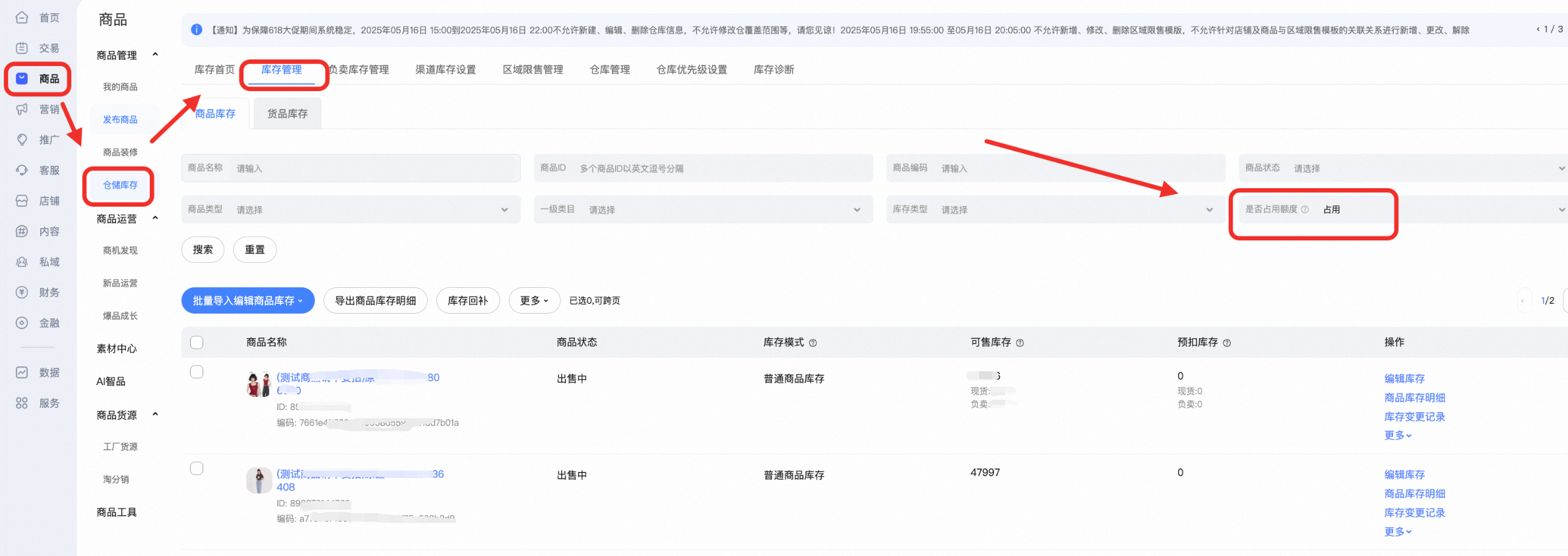The height and width of the screenshot is (556, 1568).
Task: Switch to 货品库存 sub-tab
Action: point(288,114)
